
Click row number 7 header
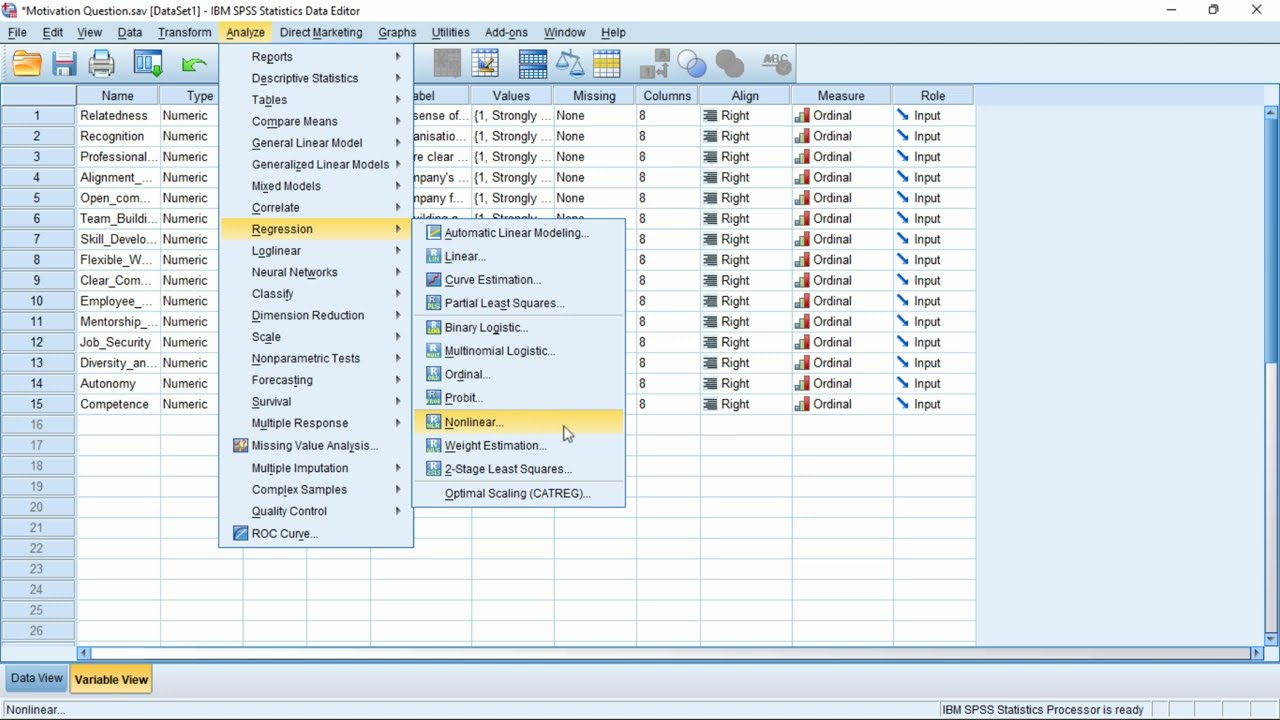tap(38, 239)
